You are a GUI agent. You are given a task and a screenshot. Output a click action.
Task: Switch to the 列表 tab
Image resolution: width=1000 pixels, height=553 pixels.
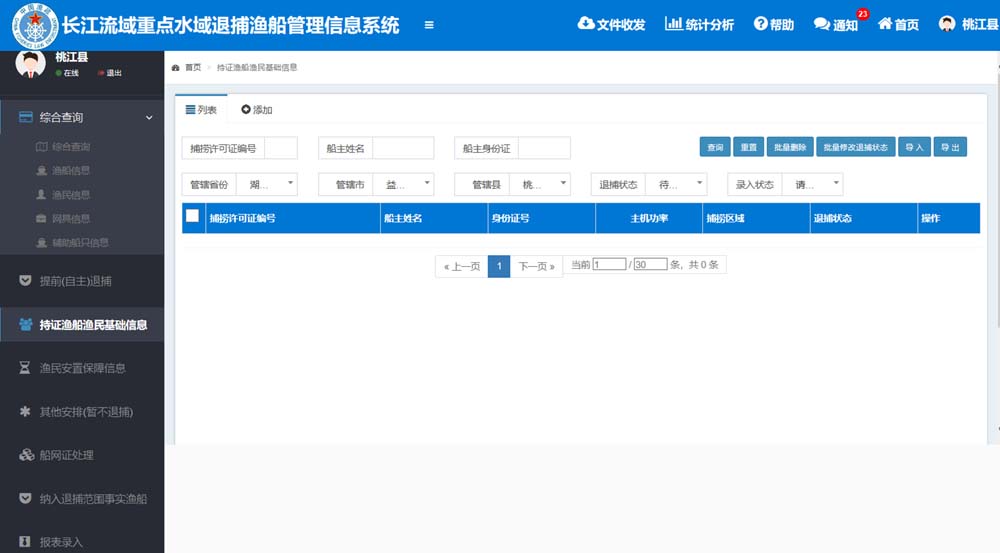pos(201,110)
